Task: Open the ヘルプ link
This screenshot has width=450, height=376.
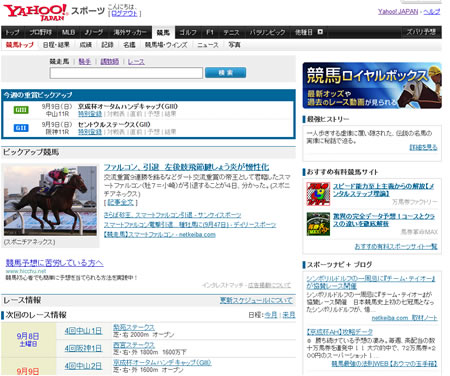Action: (x=432, y=12)
